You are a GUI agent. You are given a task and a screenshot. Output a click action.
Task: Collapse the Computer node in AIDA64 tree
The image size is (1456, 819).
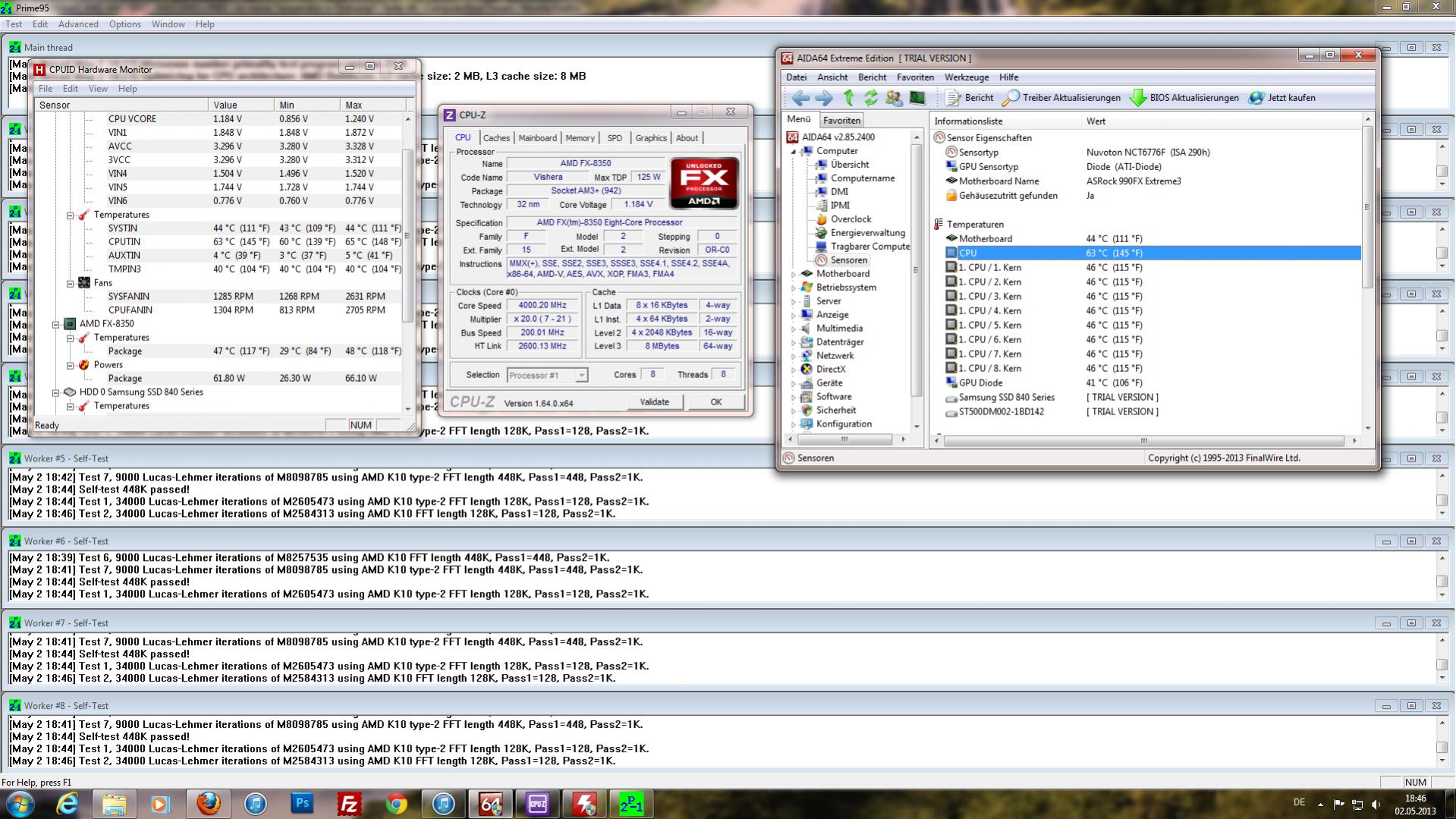point(794,151)
